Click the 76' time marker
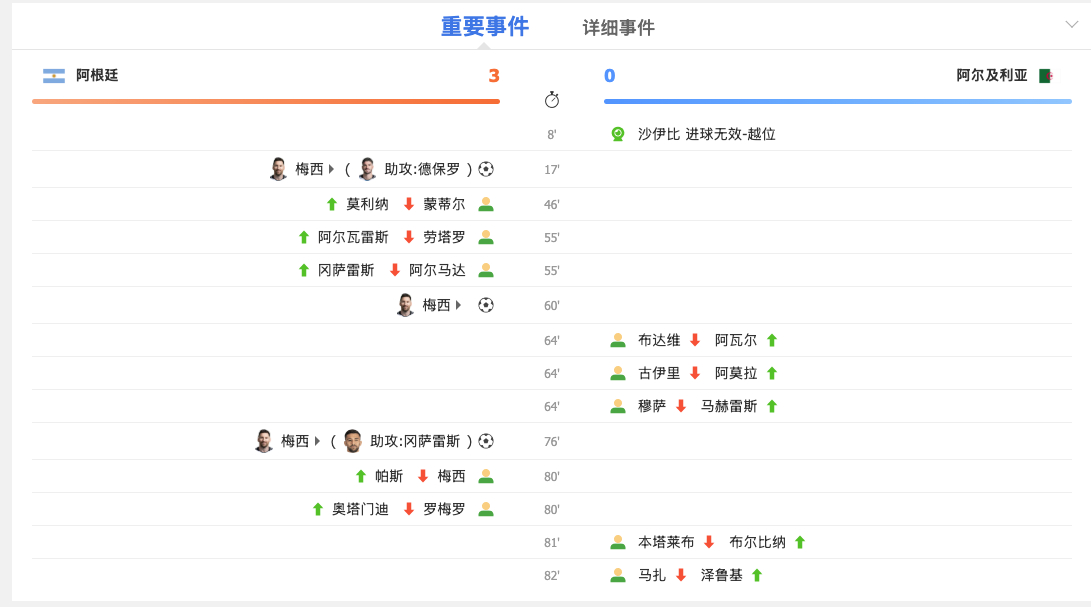 [552, 442]
